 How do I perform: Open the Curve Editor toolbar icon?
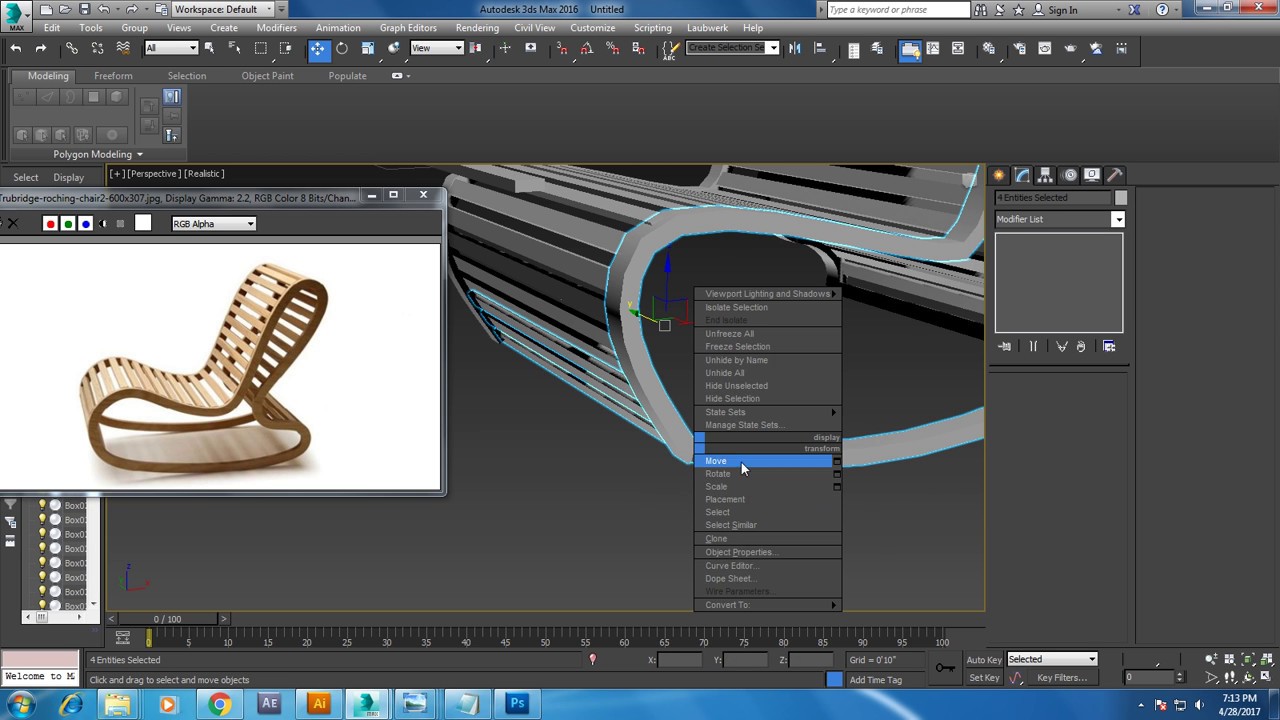tap(934, 49)
